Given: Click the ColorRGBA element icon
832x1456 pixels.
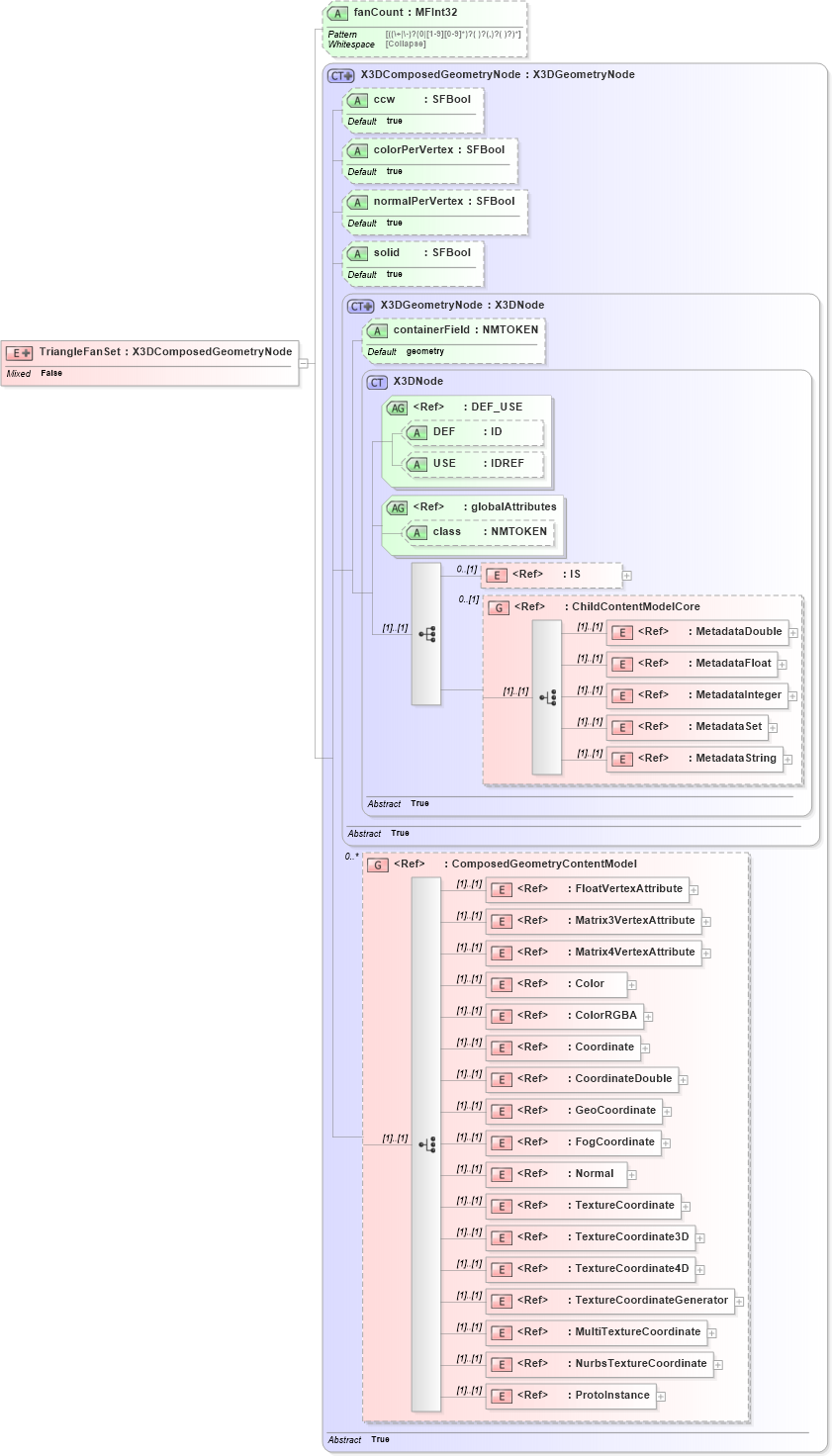Looking at the screenshot, I should coord(502,1016).
